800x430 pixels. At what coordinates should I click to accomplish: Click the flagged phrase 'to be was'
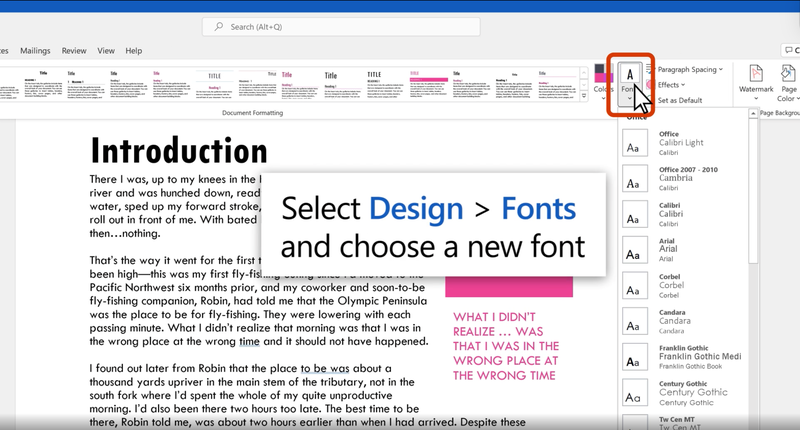[325, 368]
